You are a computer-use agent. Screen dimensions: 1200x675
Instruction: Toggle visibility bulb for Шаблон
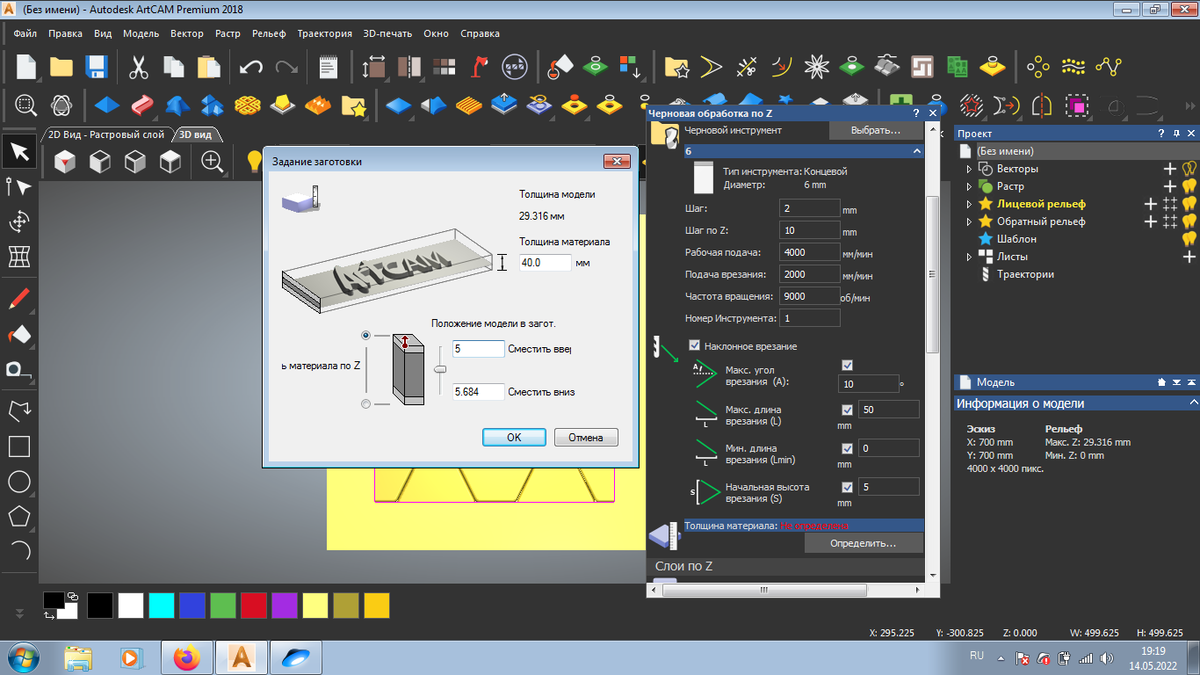(1189, 239)
